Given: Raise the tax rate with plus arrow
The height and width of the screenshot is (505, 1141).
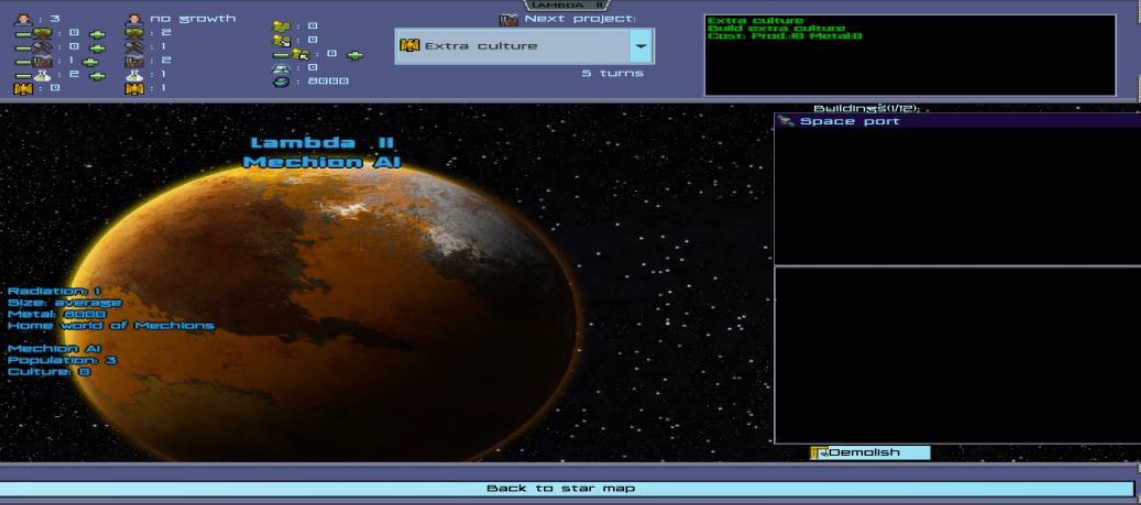Looking at the screenshot, I should (x=355, y=55).
